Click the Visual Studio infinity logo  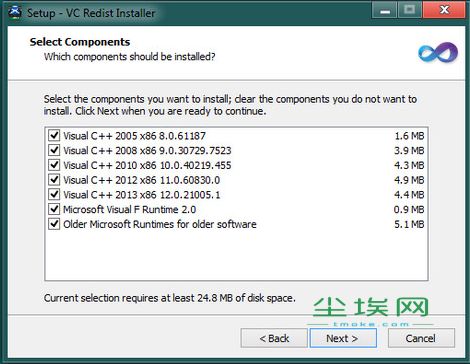tap(438, 52)
